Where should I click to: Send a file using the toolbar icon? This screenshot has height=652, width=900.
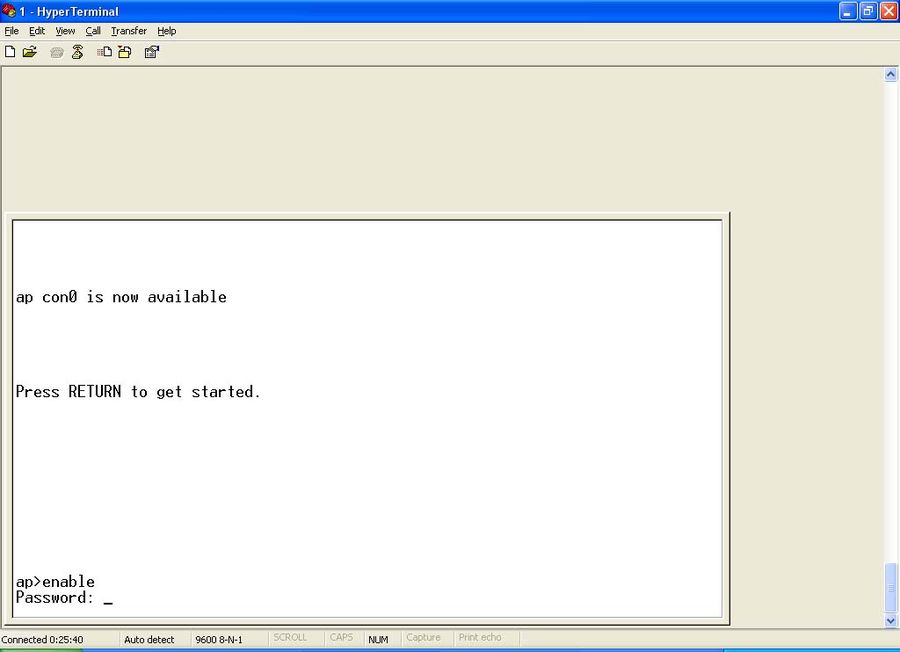104,51
